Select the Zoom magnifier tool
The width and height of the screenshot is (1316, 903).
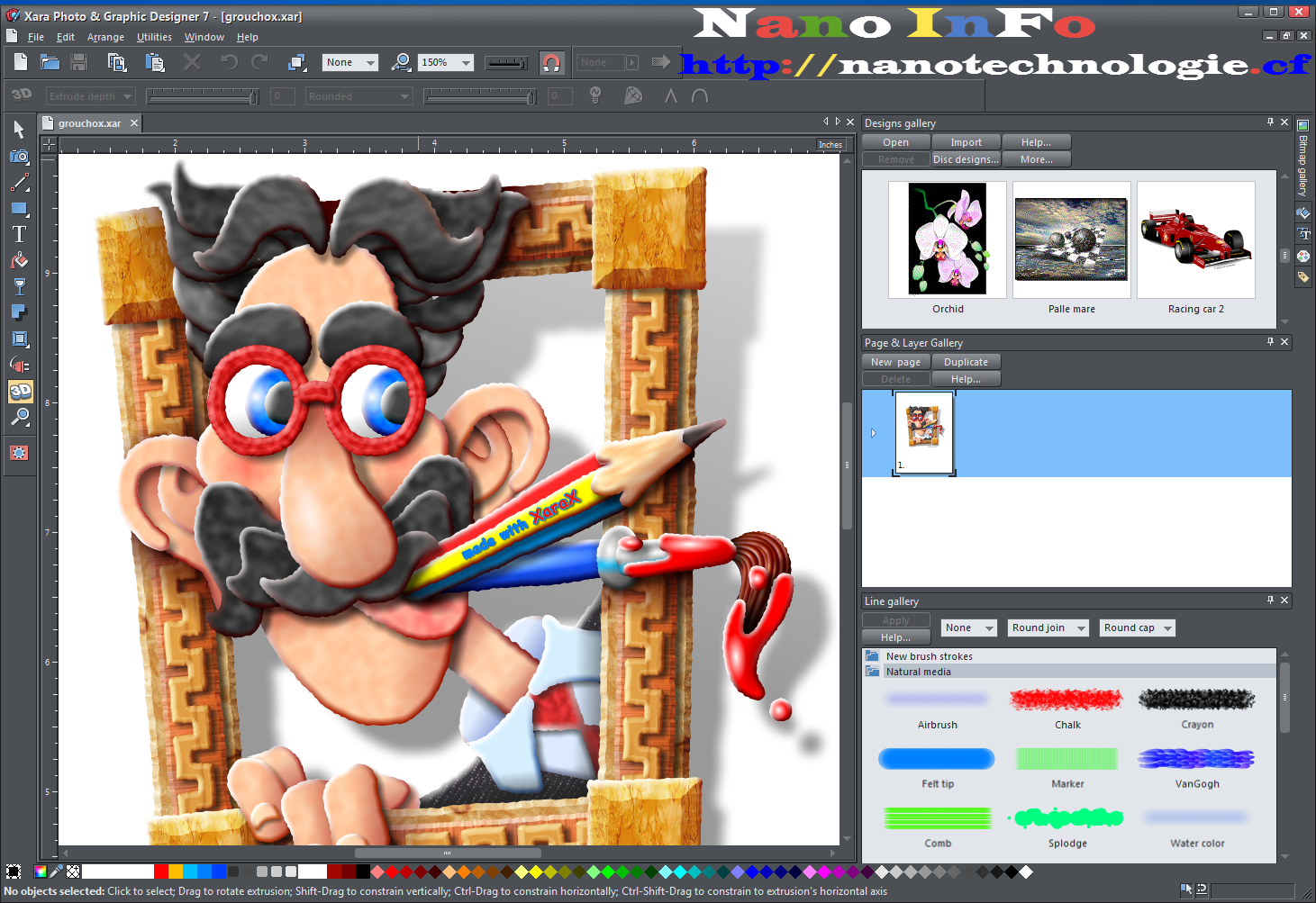point(19,417)
